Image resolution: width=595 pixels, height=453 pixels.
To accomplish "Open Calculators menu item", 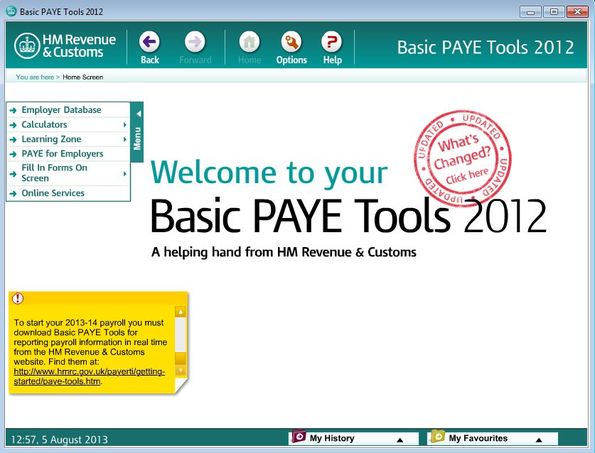I will coord(69,125).
